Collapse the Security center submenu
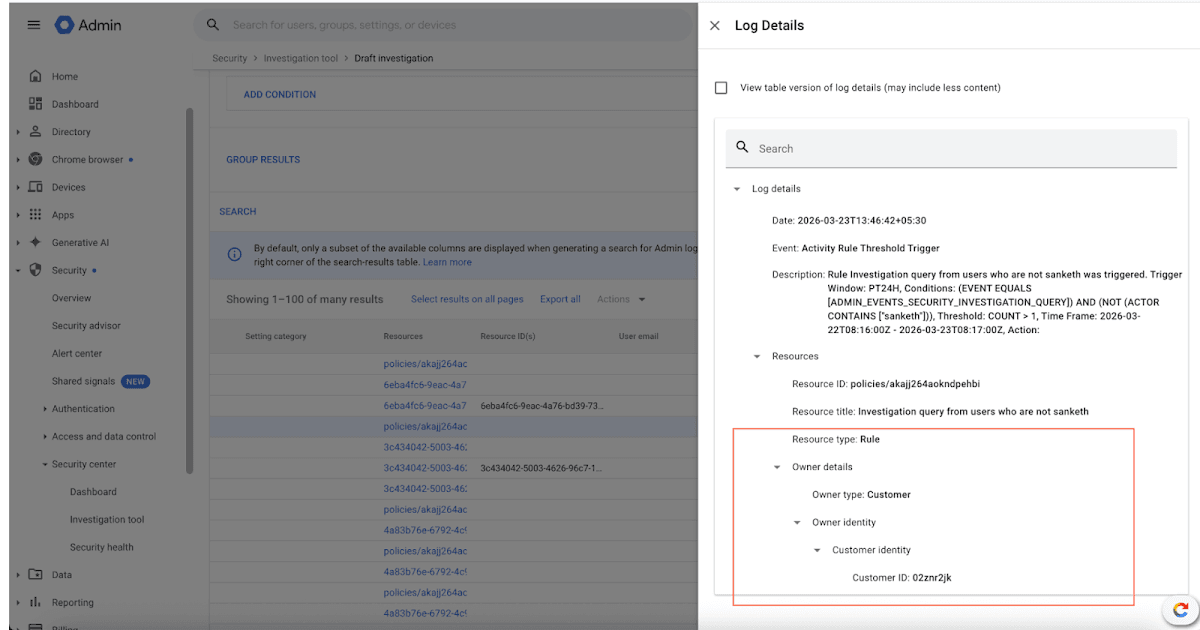Image resolution: width=1200 pixels, height=630 pixels. [x=45, y=464]
